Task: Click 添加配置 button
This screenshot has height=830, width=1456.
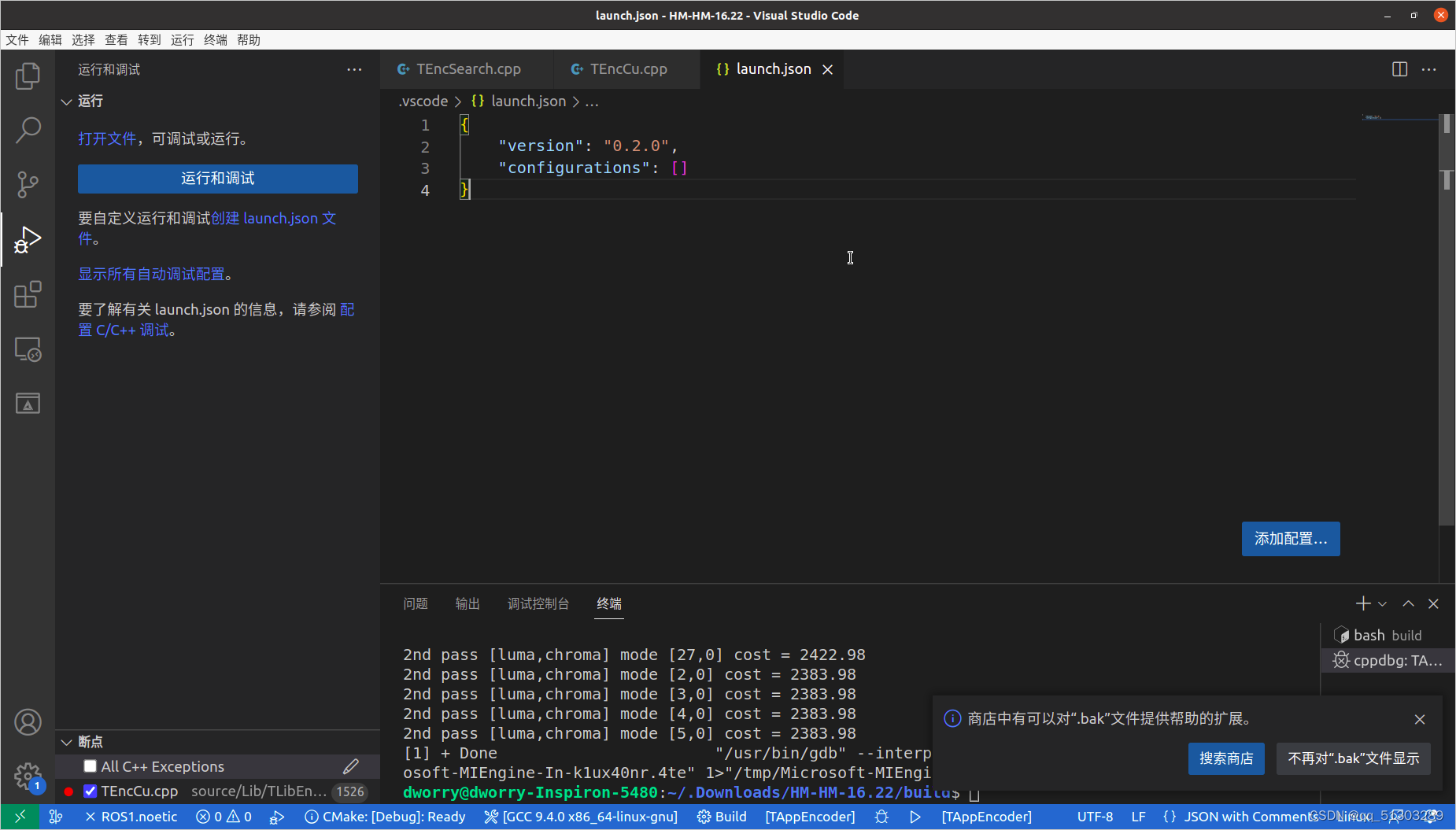Action: coord(1291,539)
